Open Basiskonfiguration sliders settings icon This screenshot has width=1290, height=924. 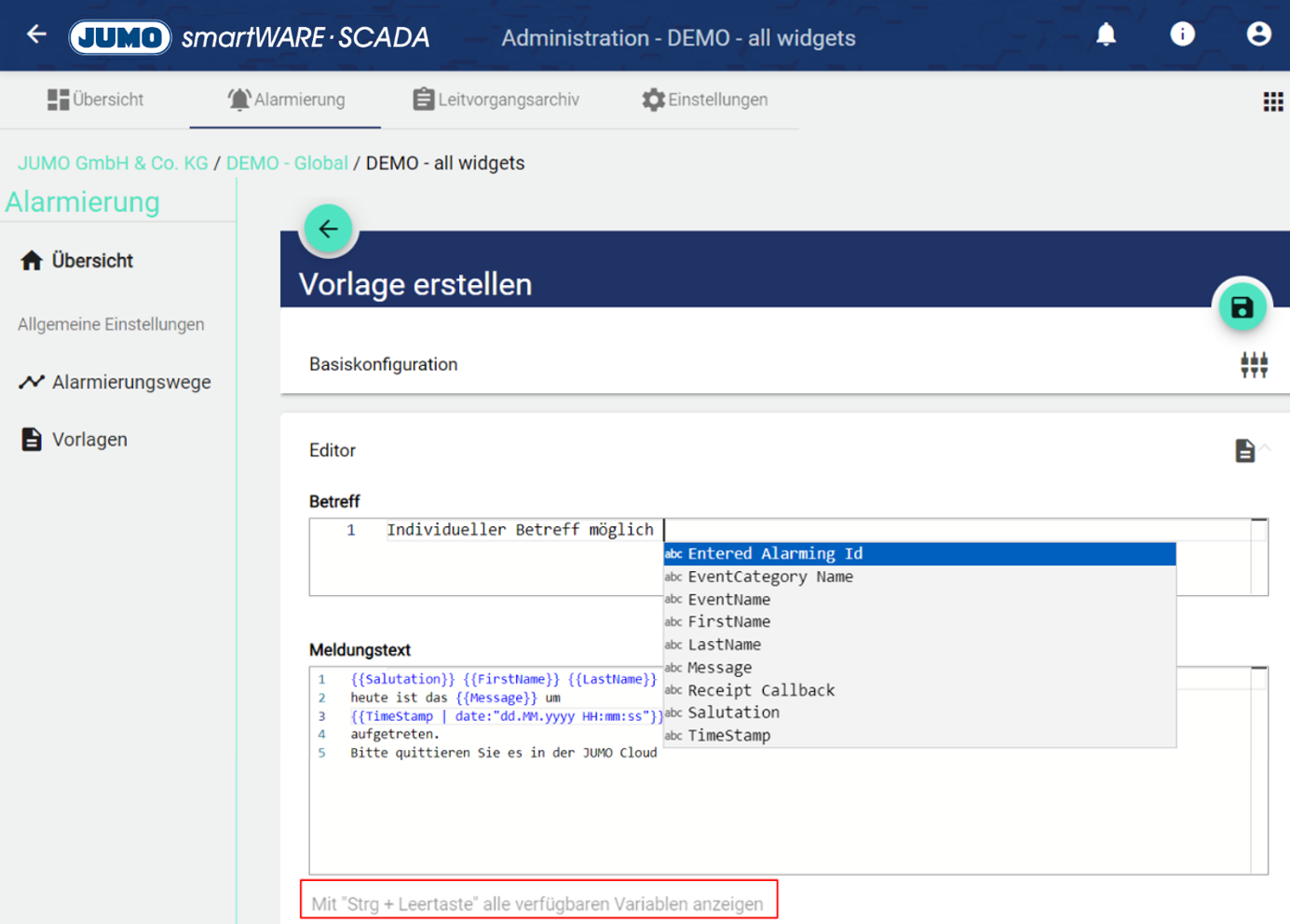coord(1254,365)
